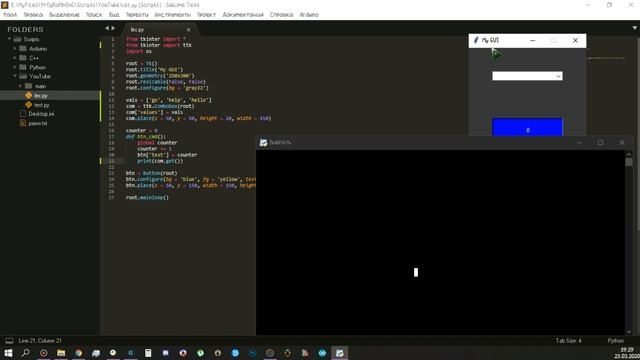Image resolution: width=640 pixels, height=360 pixels.
Task: Click the 'import os' code line
Action: 139,51
